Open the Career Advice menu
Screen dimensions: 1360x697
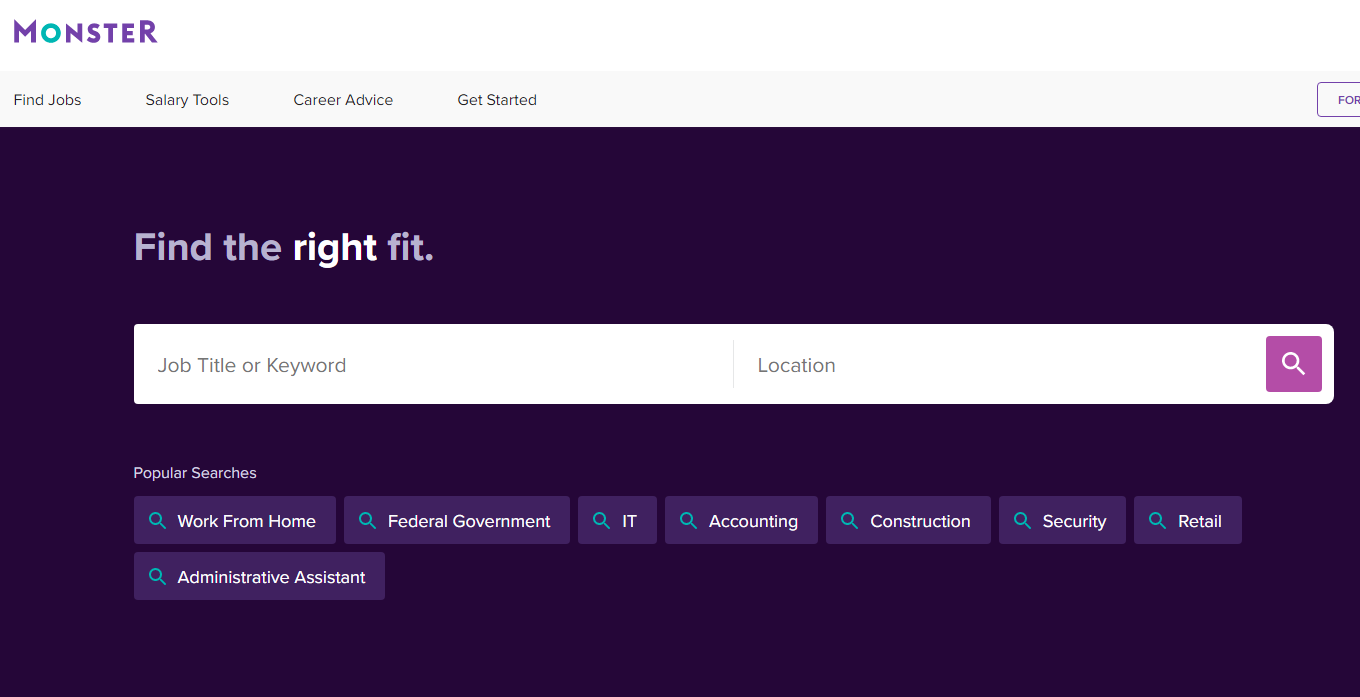[343, 100]
